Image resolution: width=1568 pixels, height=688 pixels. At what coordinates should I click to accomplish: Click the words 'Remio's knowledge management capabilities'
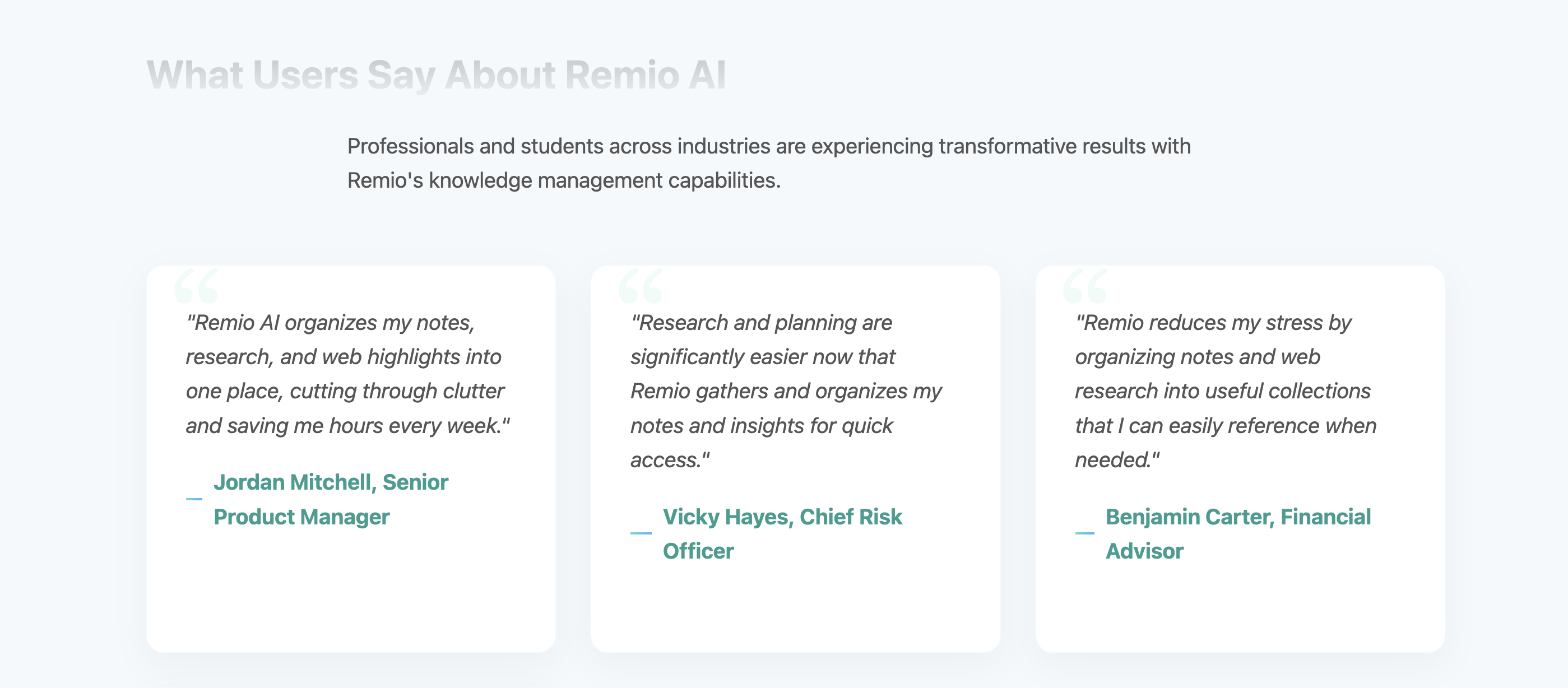point(564,180)
